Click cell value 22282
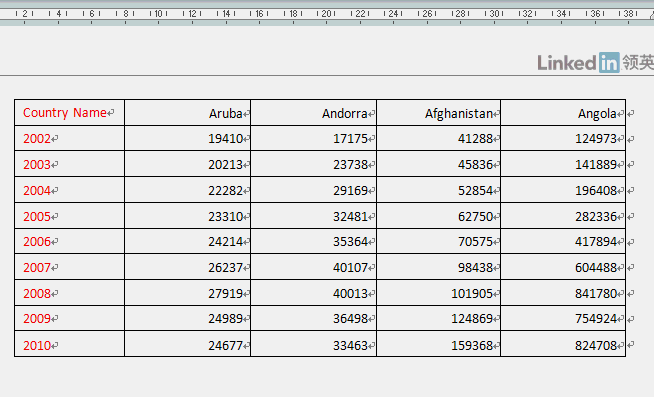Screen dimensions: 654x397 click(x=225, y=190)
